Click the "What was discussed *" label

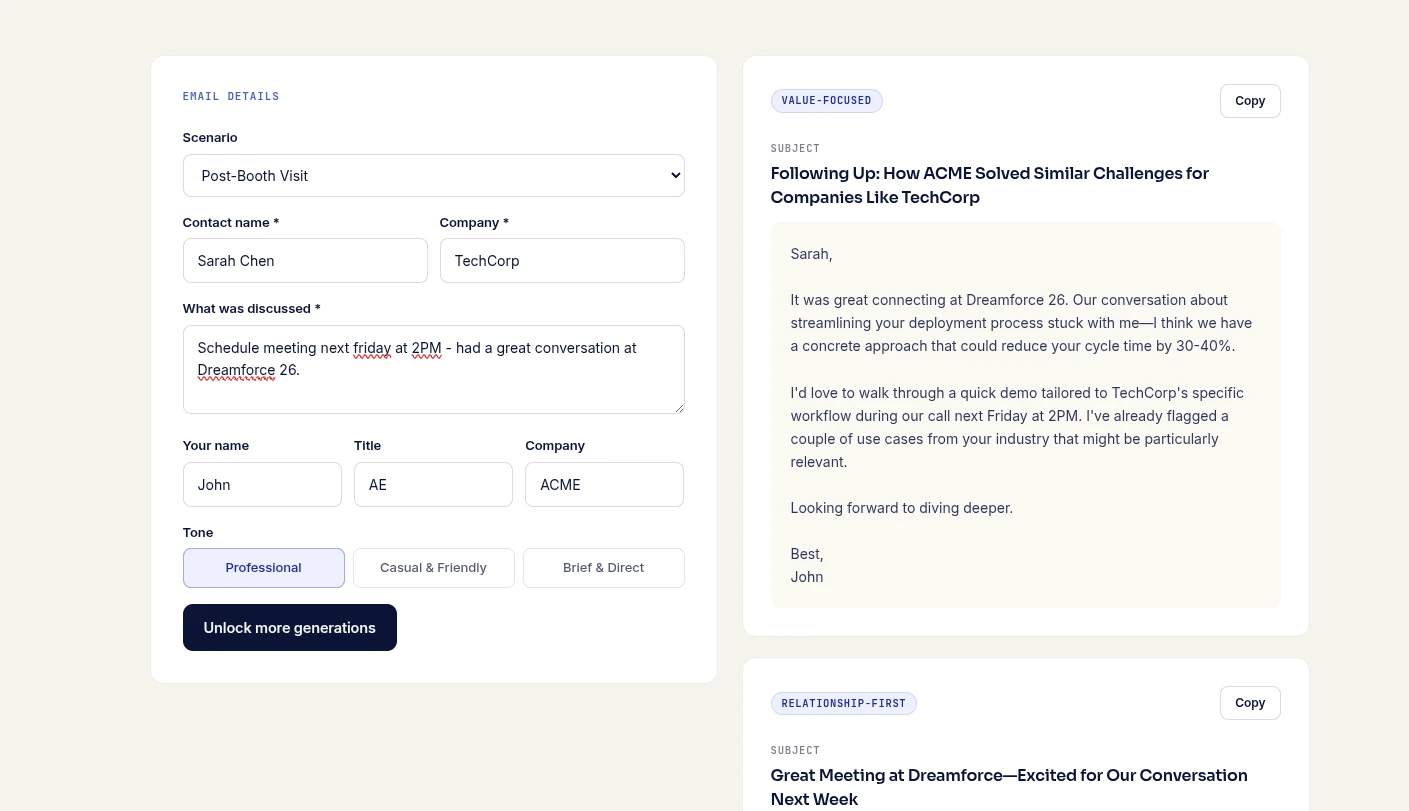252,309
